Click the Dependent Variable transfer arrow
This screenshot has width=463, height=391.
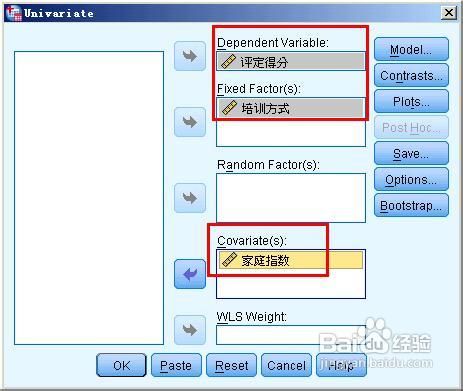pyautogui.click(x=190, y=56)
